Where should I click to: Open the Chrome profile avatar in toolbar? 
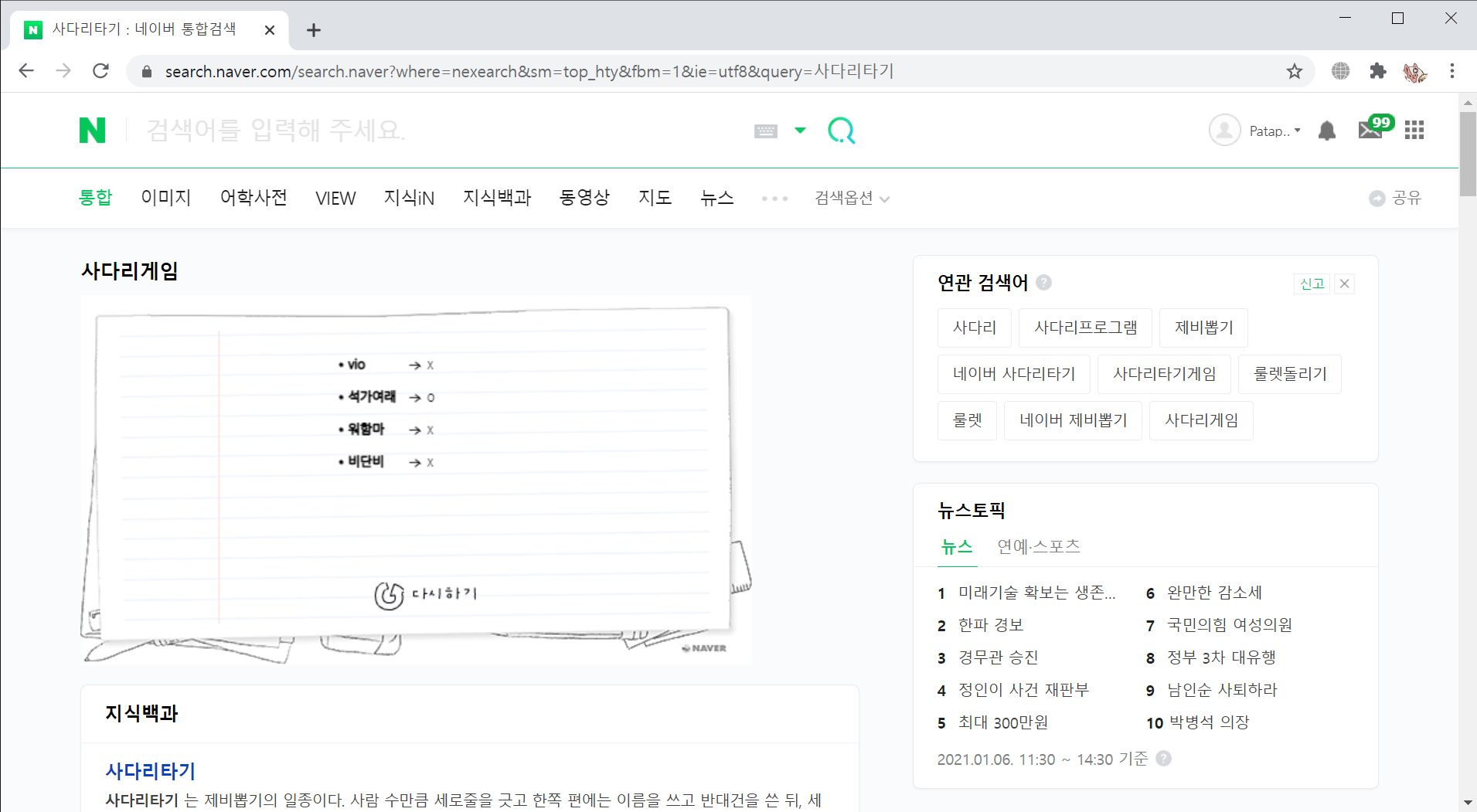point(1415,71)
